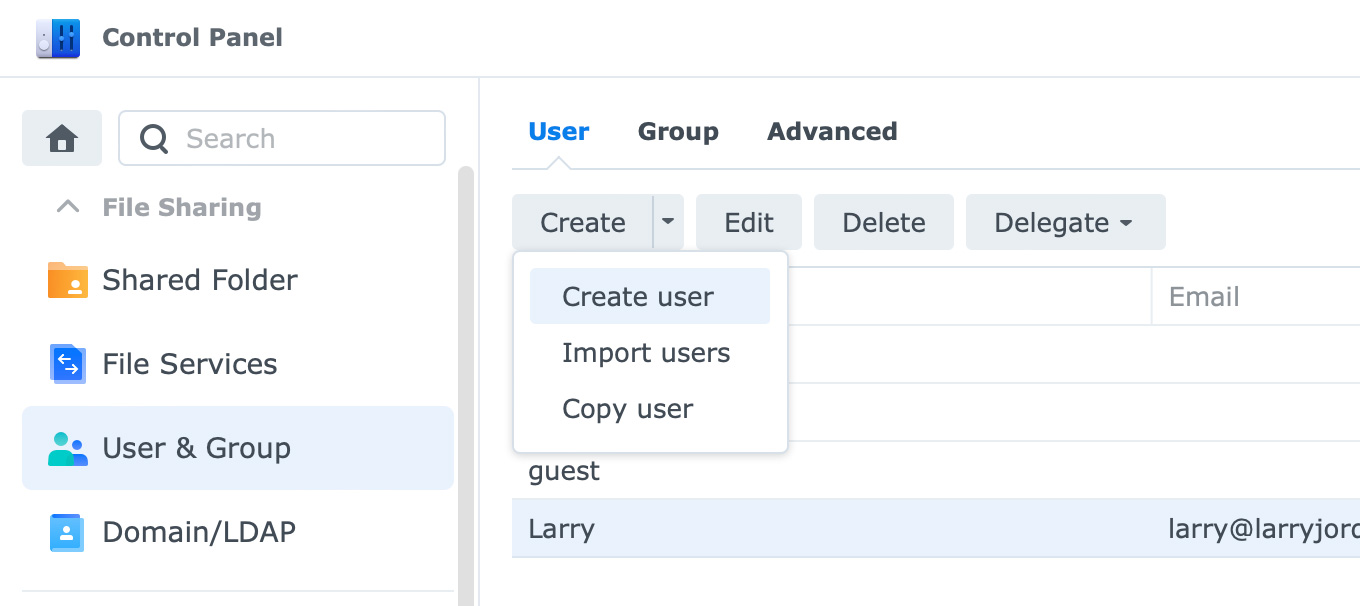Select Import users menu option
Screen dimensions: 1360x606
pos(646,353)
